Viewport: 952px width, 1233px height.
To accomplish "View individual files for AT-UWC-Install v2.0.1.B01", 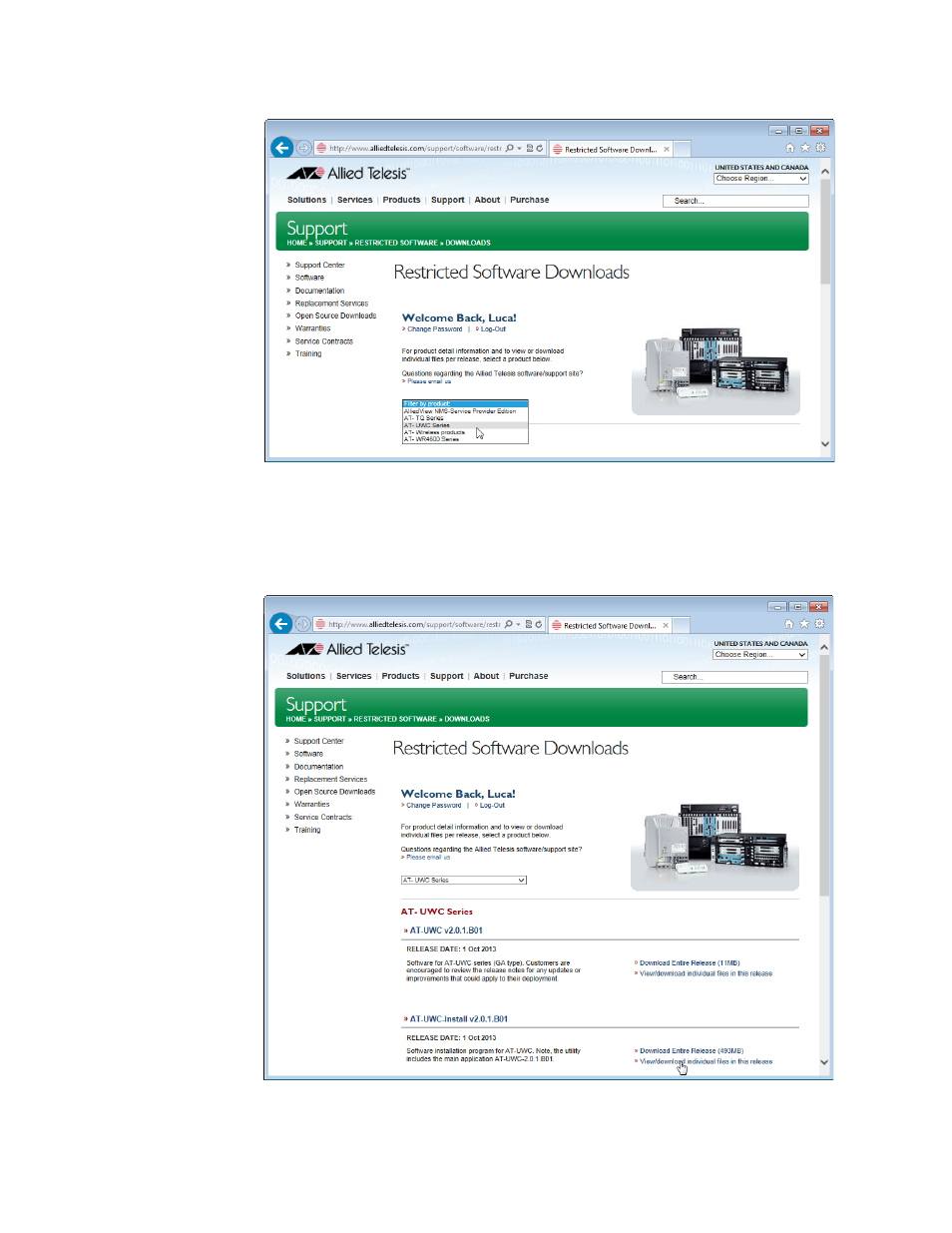I will pos(706,1061).
